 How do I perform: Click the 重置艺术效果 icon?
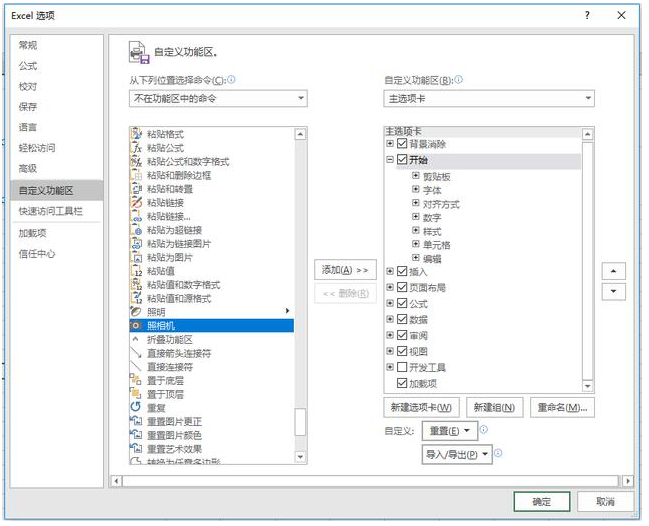coord(136,449)
